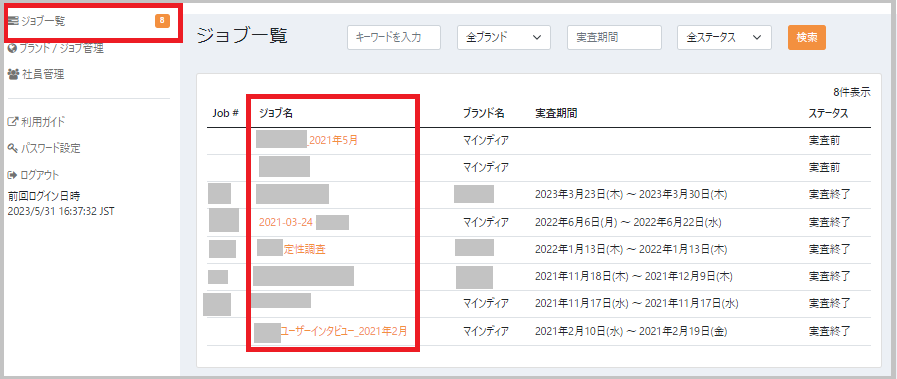Click マインディア in the _2021年5月 row

(x=486, y=140)
